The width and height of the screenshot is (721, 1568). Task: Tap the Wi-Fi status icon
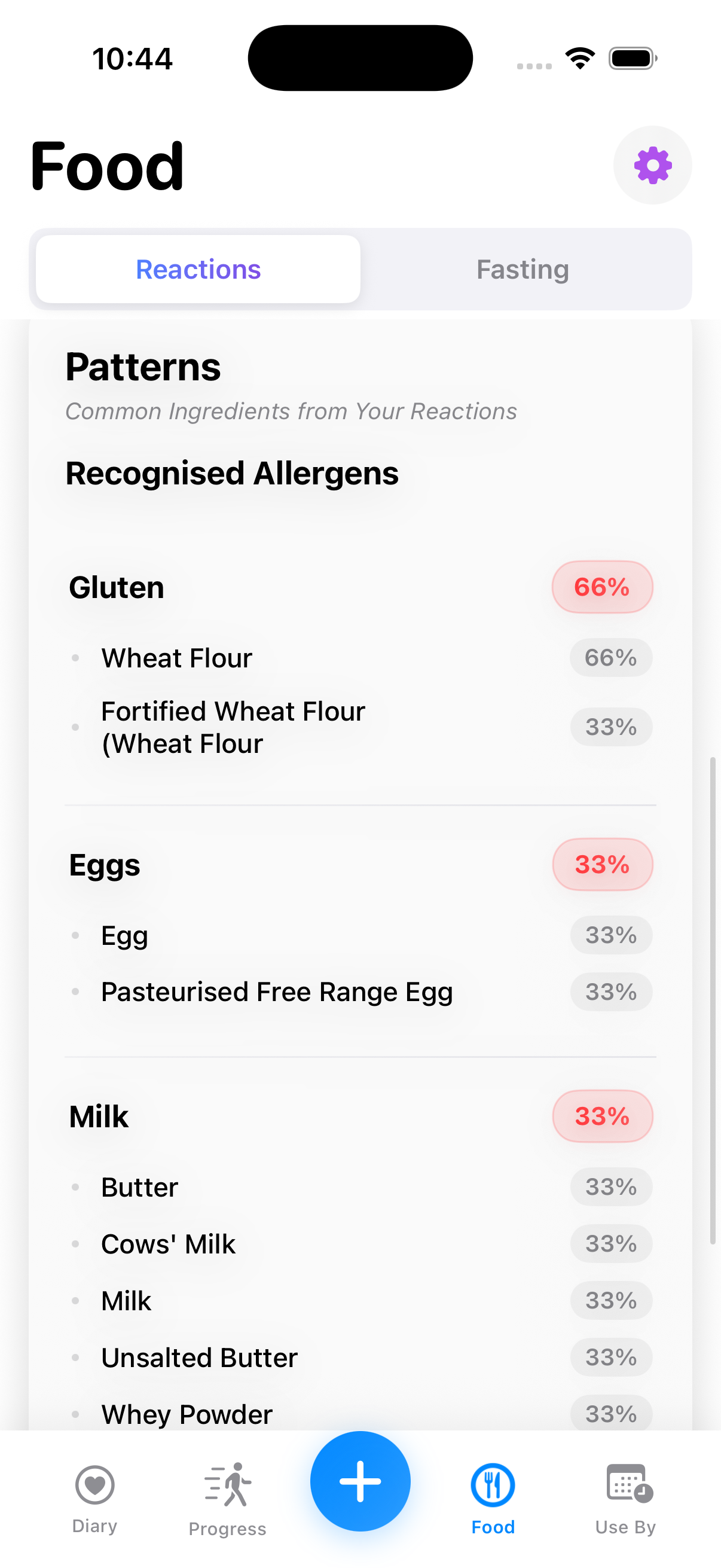click(x=580, y=59)
